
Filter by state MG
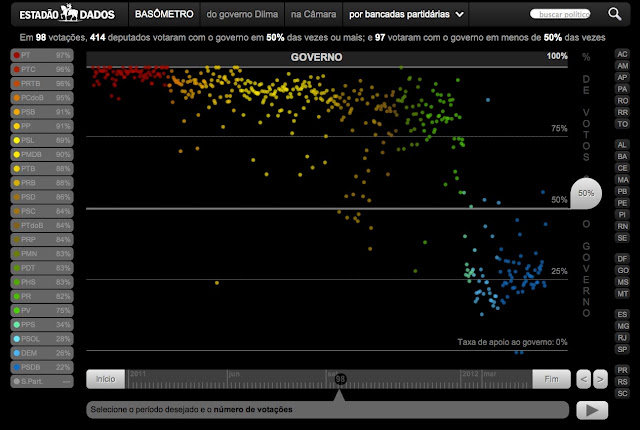(622, 326)
